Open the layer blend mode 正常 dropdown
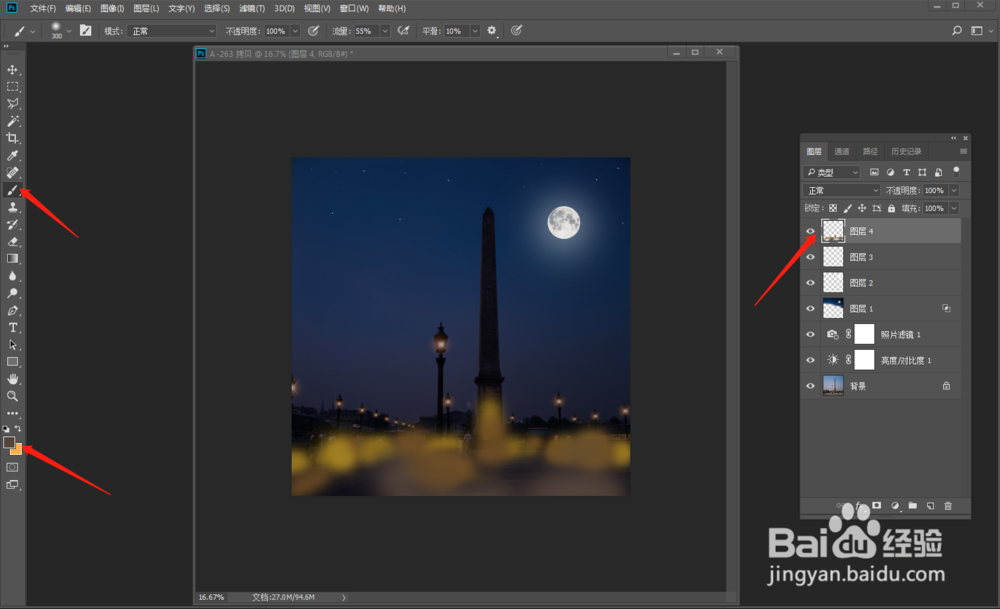1000x609 pixels. point(841,190)
